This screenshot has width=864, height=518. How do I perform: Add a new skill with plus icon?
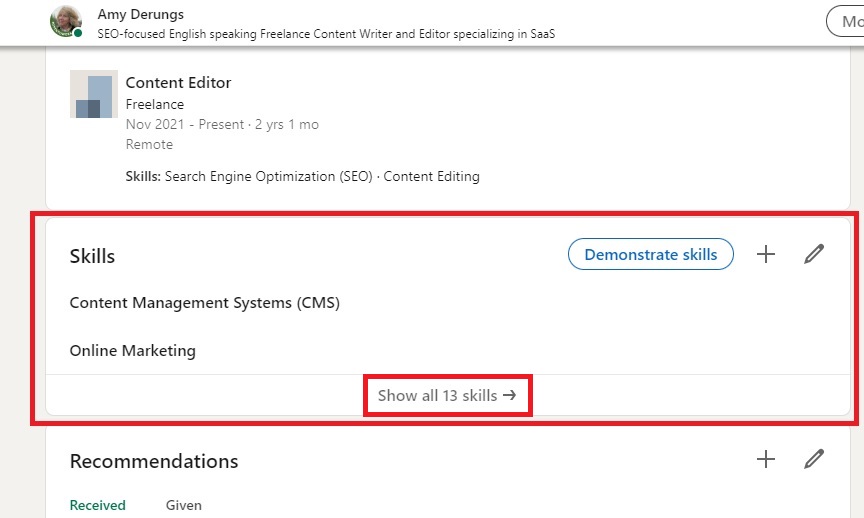pyautogui.click(x=766, y=254)
